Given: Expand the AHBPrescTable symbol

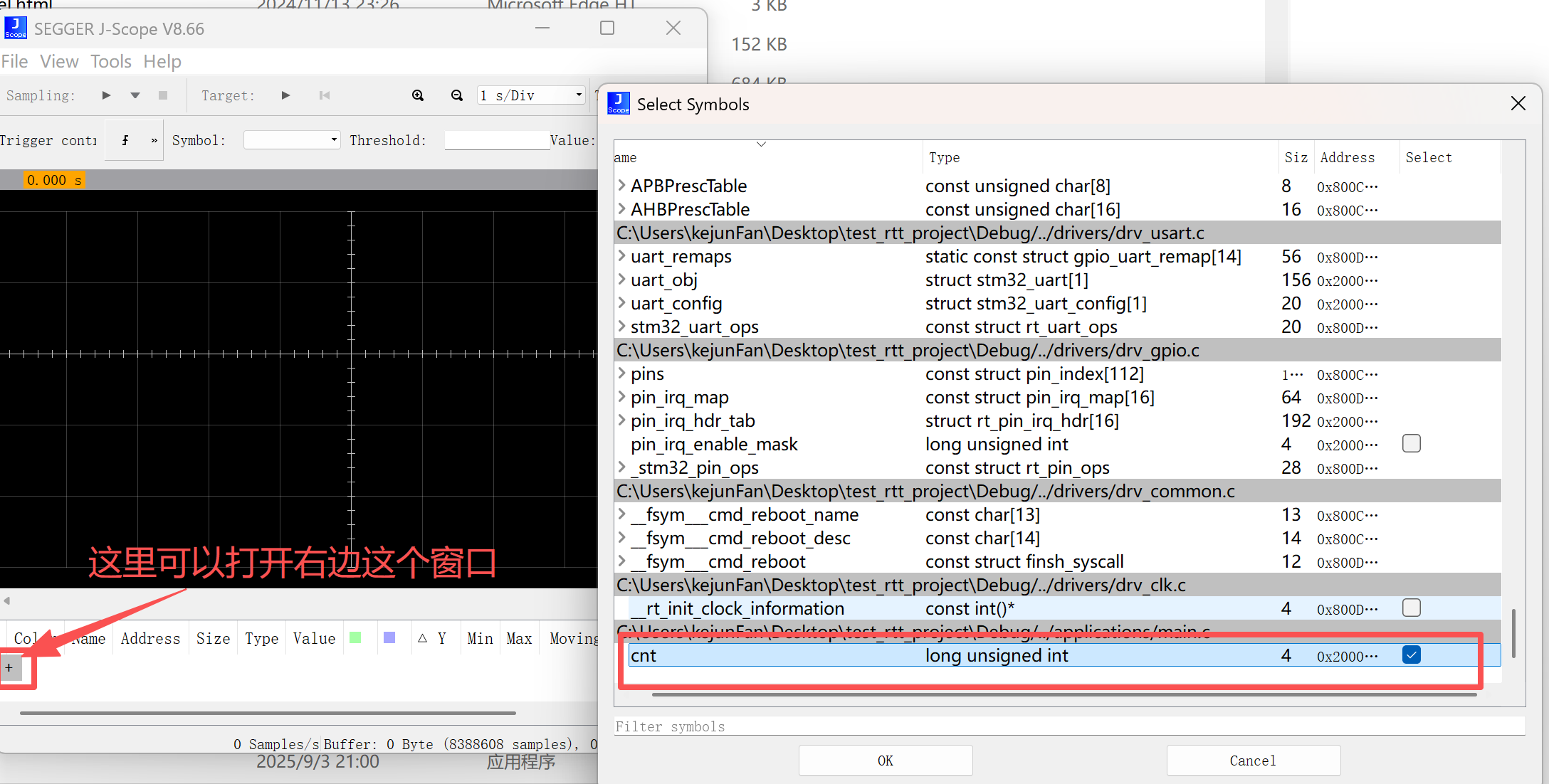Looking at the screenshot, I should click(x=622, y=209).
